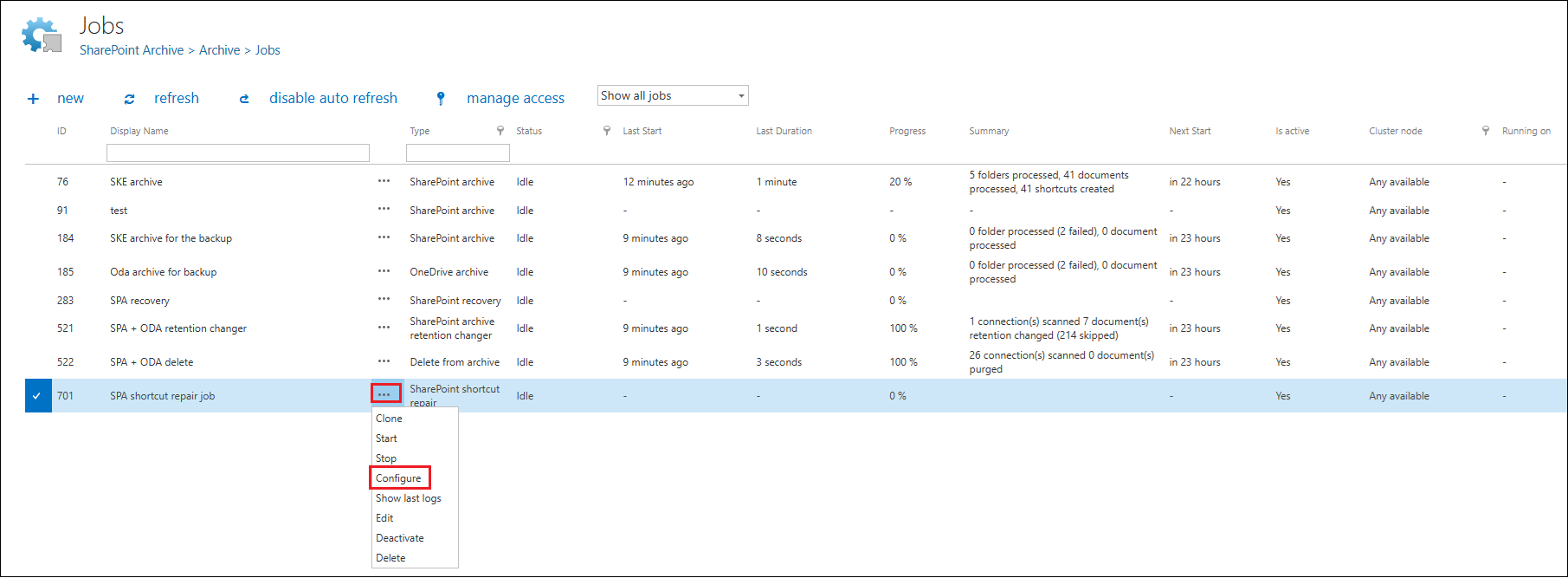Click the refresh arrows icon
Viewport: 1568px width, 578px height.
click(129, 99)
